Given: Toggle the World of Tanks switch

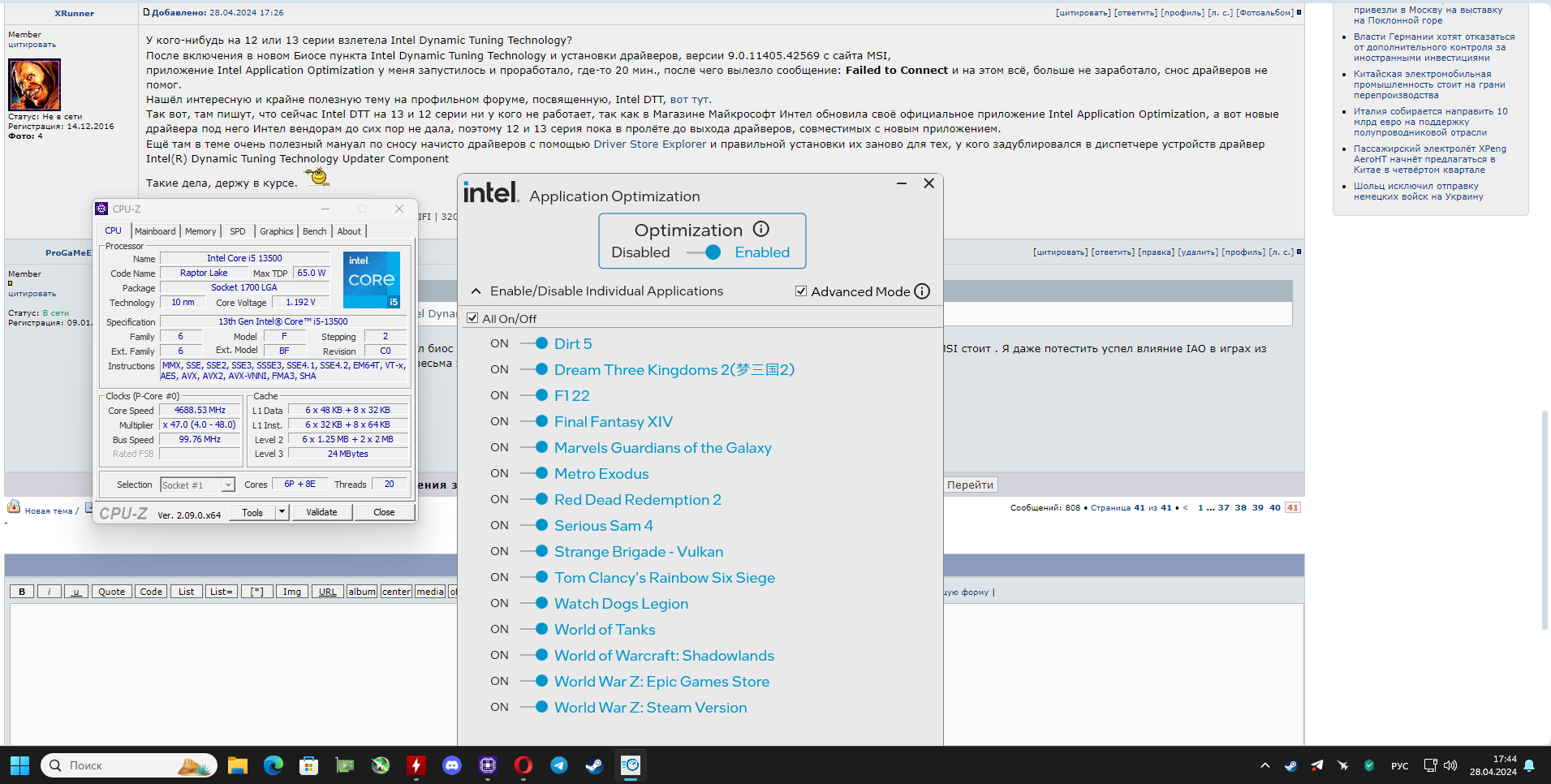Looking at the screenshot, I should point(534,630).
